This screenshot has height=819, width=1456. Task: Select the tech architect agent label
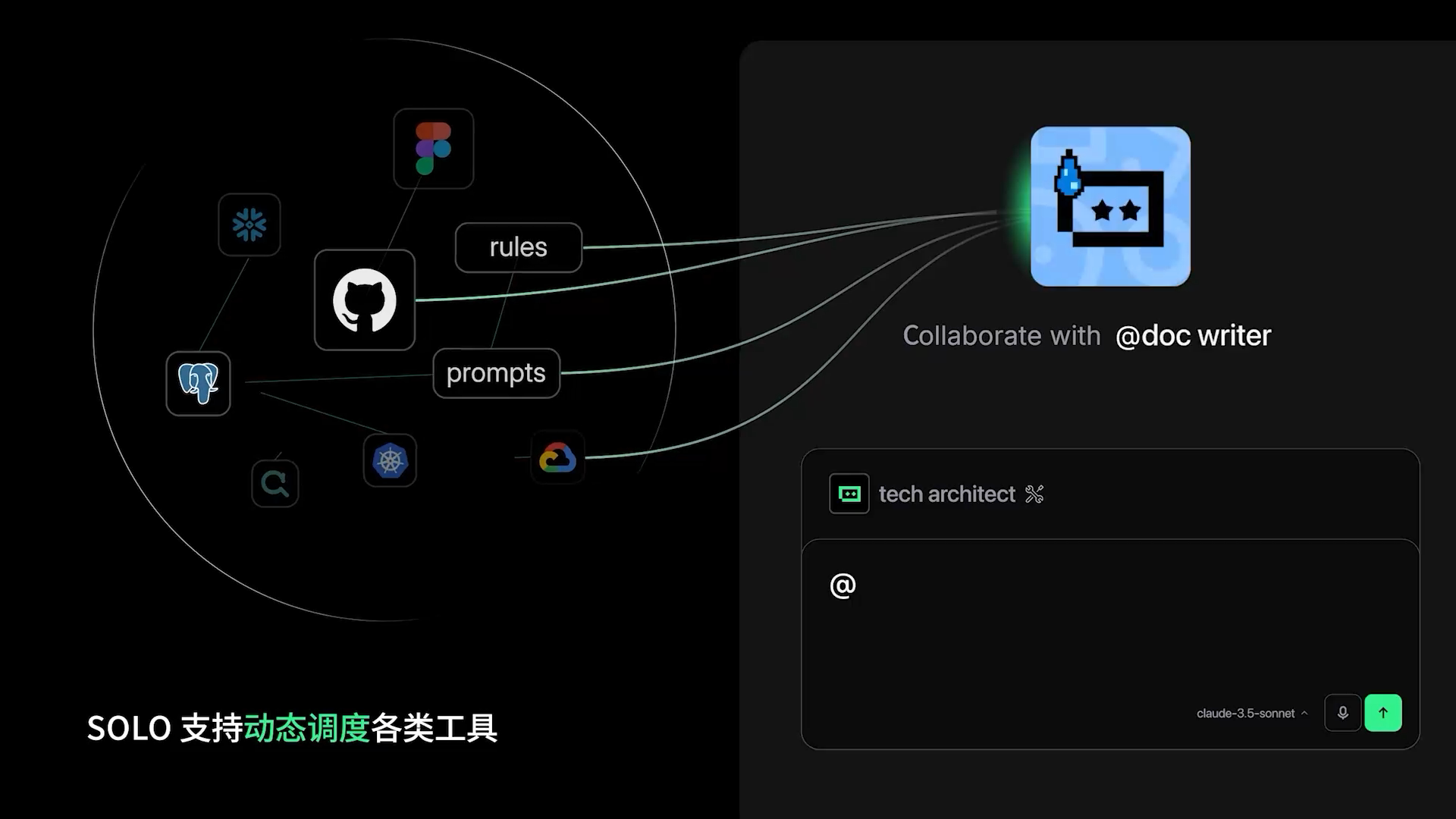pos(946,494)
